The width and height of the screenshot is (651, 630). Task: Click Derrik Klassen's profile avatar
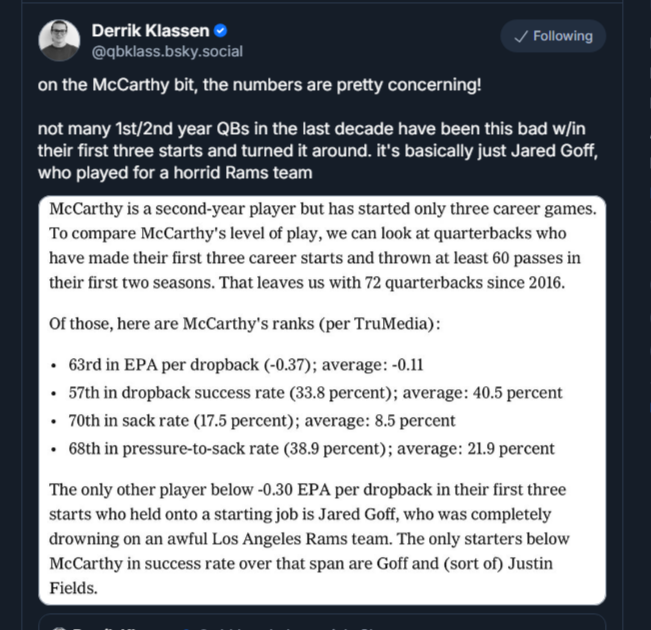coord(59,40)
